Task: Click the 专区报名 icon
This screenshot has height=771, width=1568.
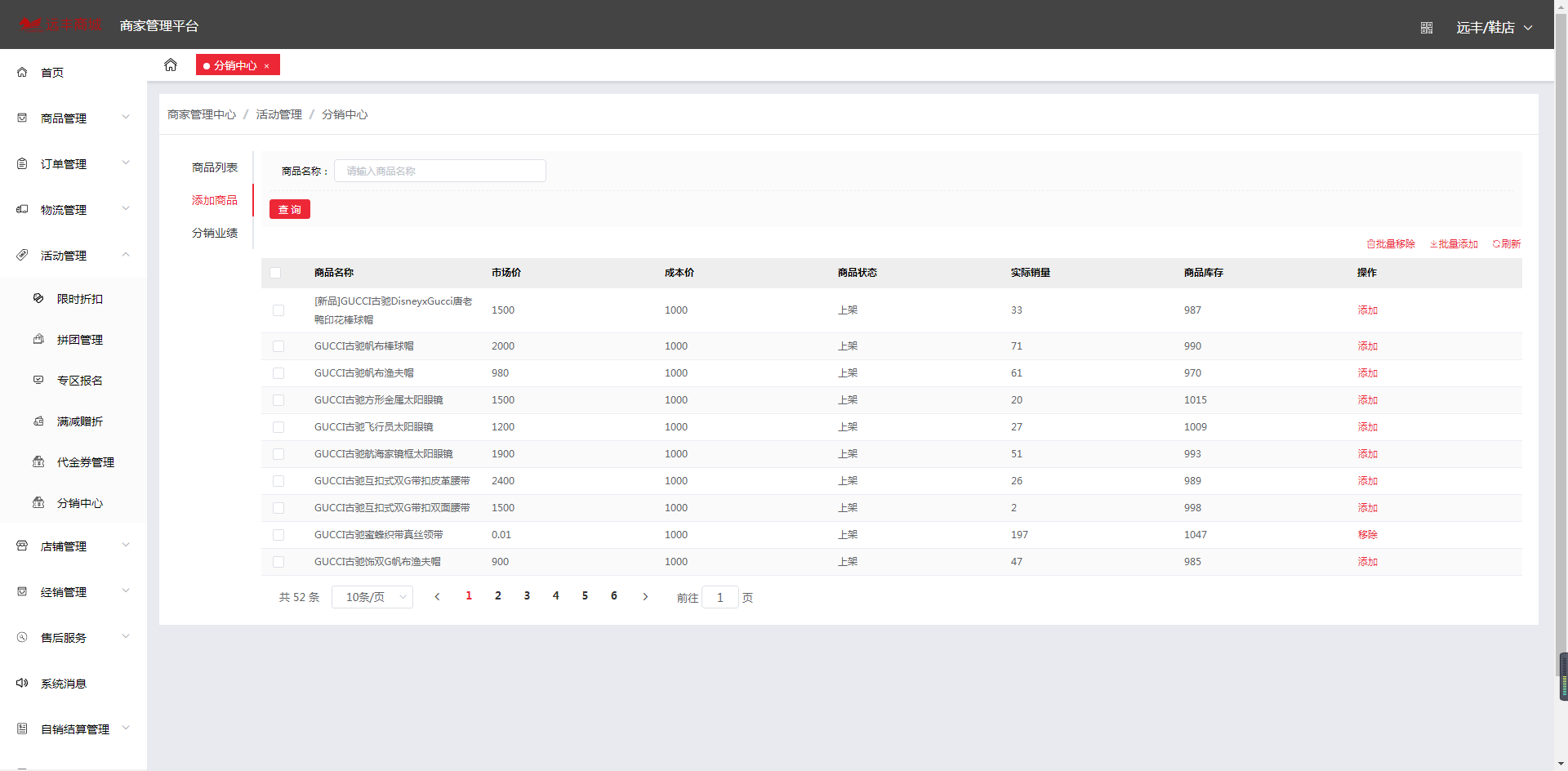Action: 38,380
